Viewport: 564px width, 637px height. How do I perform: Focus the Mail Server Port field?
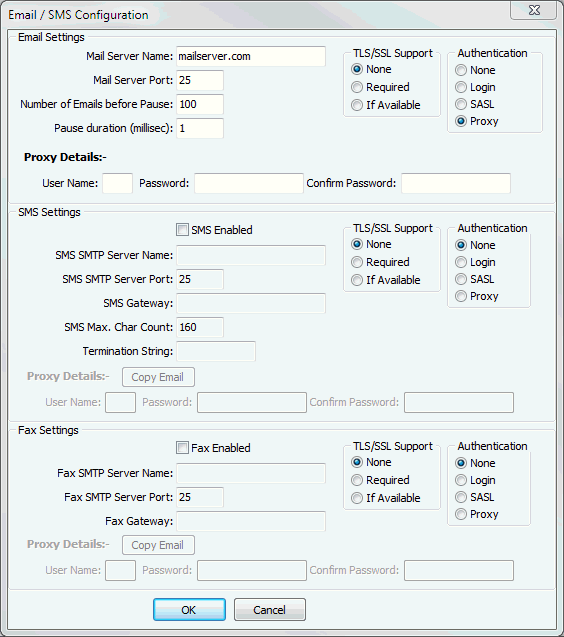200,80
